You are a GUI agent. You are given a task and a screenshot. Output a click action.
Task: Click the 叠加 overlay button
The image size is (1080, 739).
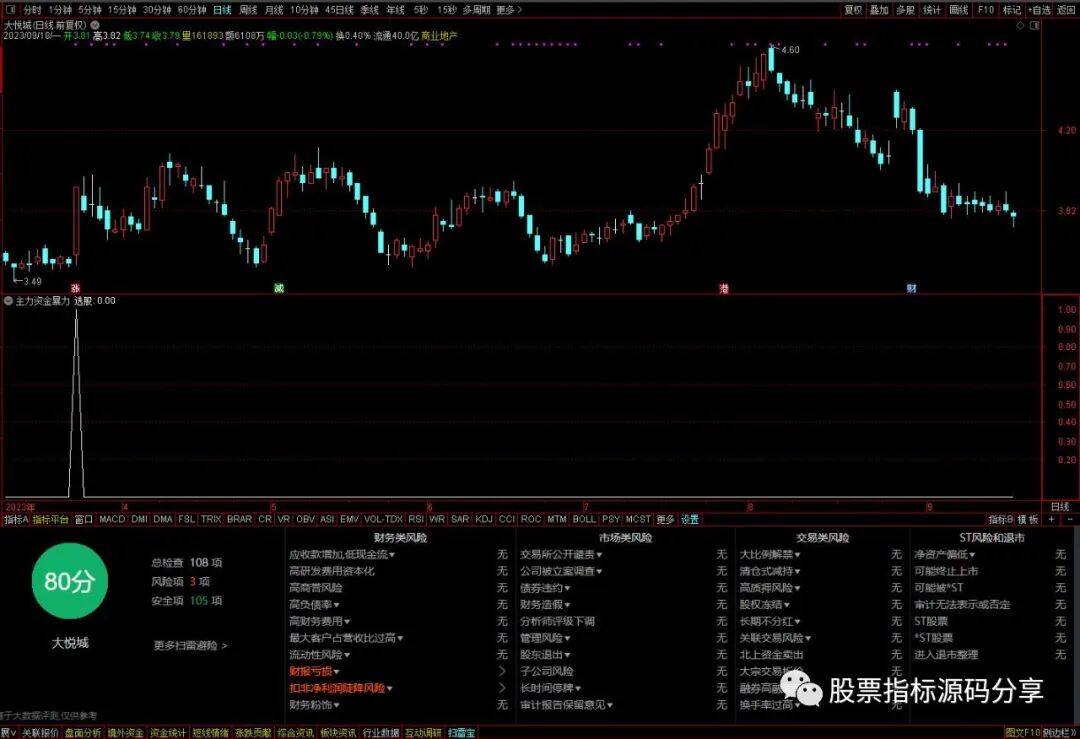[879, 10]
